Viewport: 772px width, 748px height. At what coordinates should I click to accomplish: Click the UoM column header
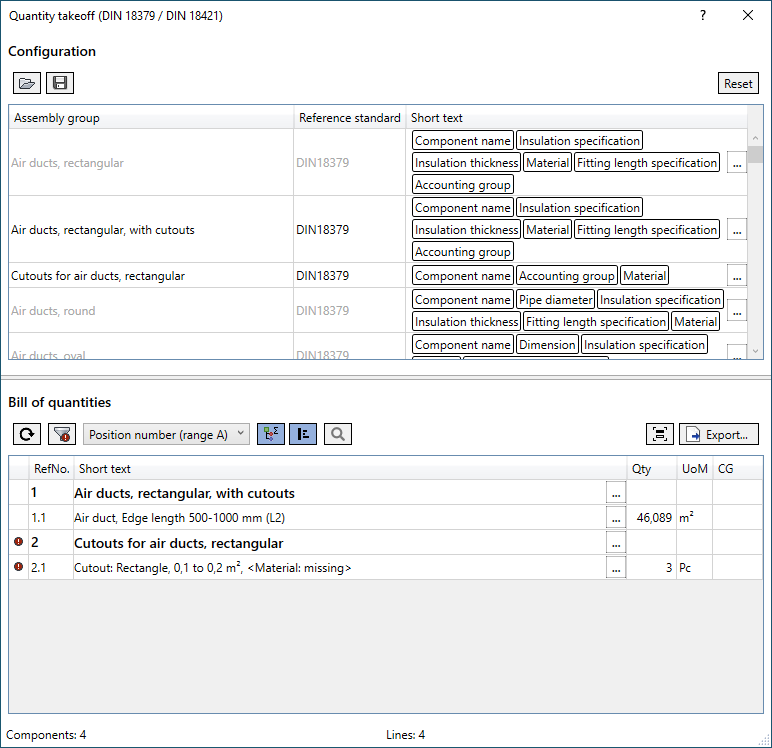click(x=694, y=469)
